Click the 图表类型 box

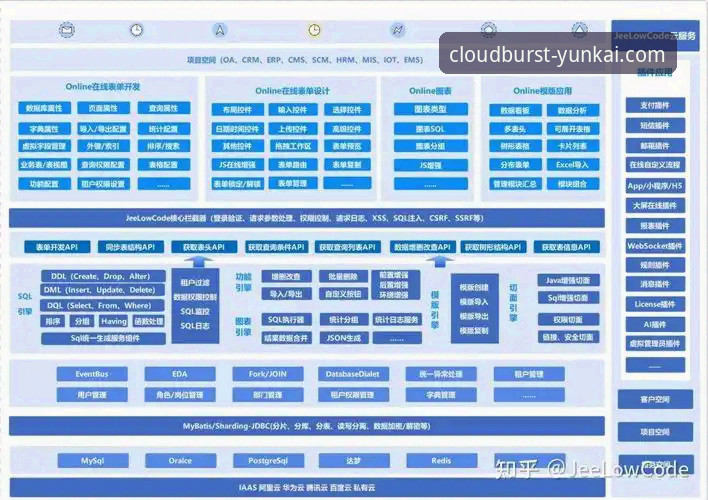[x=431, y=109]
